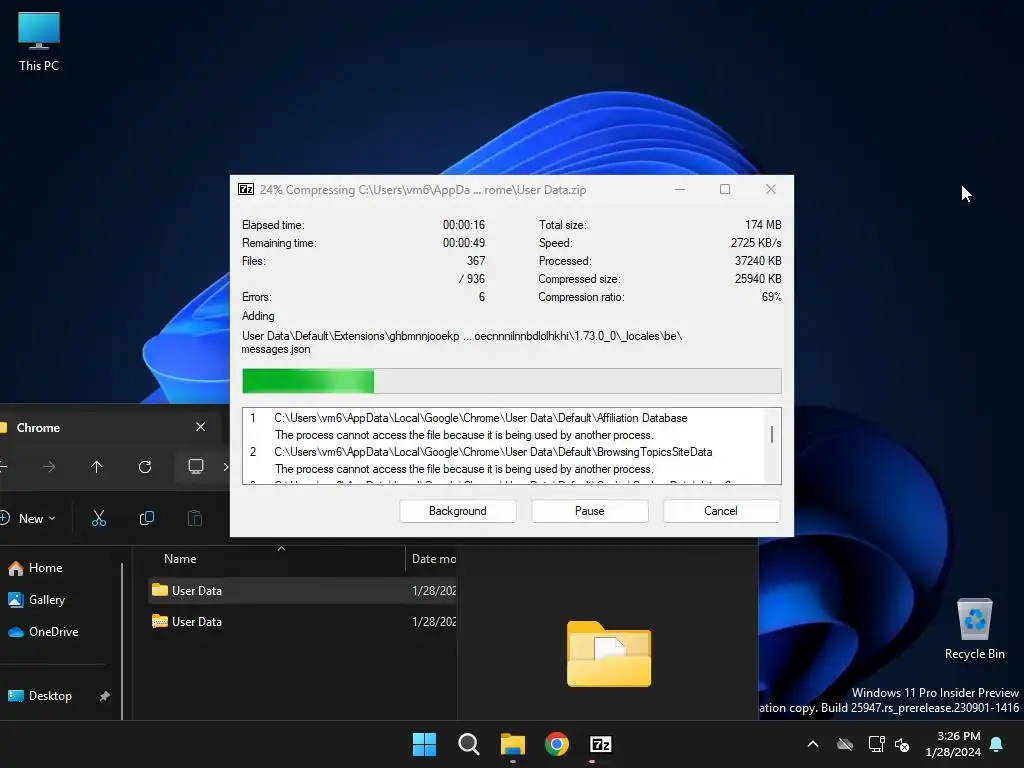Open 7-Zip from the taskbar
The width and height of the screenshot is (1024, 768).
pyautogui.click(x=601, y=744)
